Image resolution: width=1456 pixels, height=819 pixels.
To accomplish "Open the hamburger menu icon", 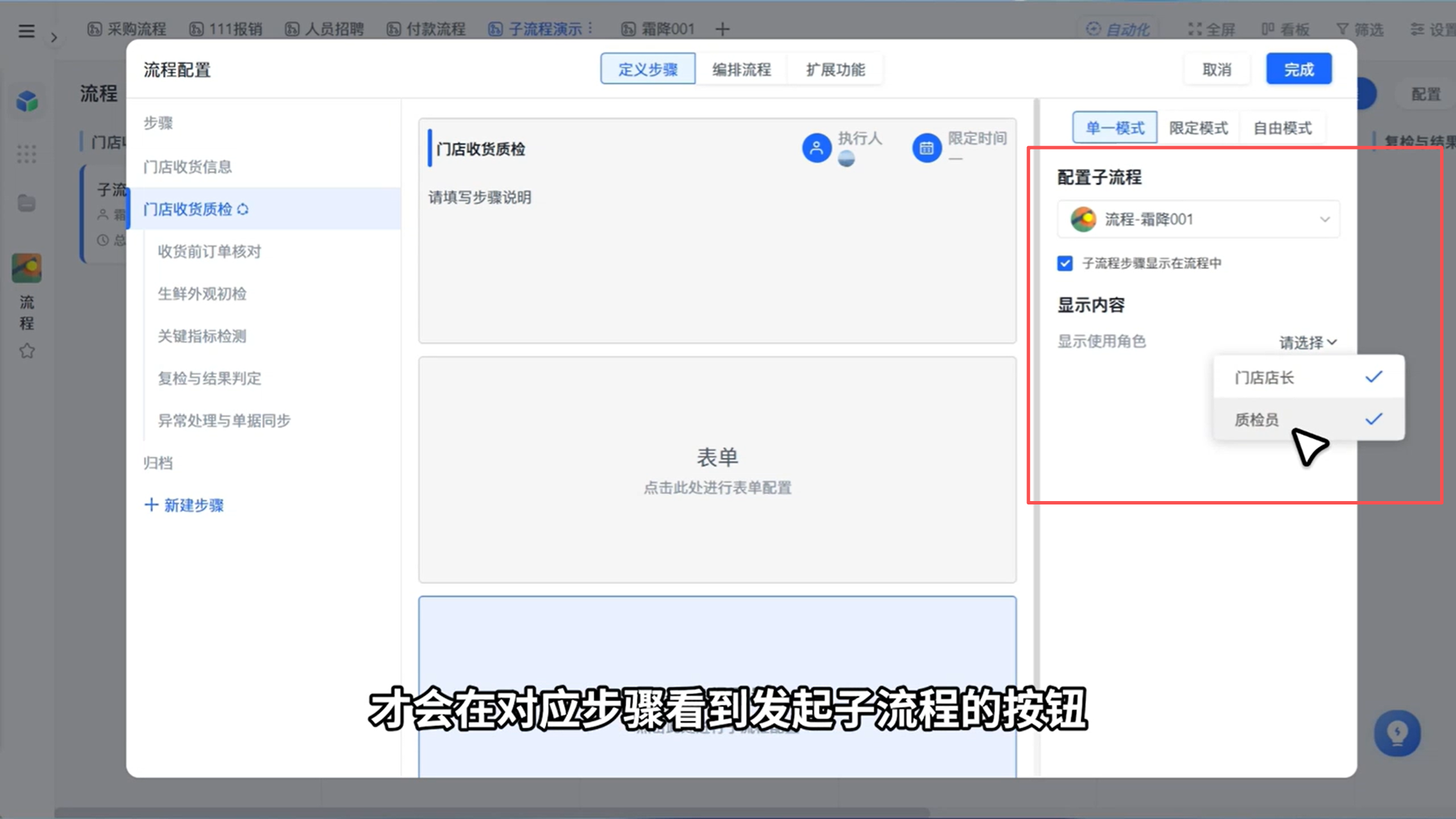I will click(26, 31).
